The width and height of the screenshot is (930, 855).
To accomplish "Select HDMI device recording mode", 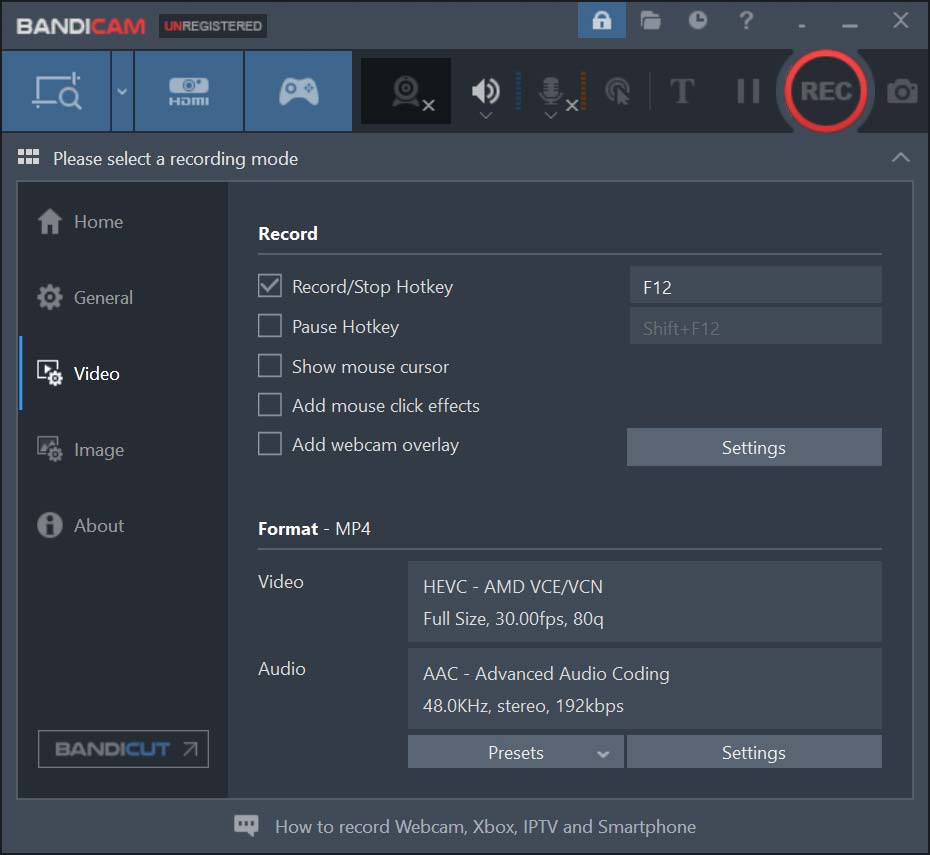I will [x=189, y=92].
